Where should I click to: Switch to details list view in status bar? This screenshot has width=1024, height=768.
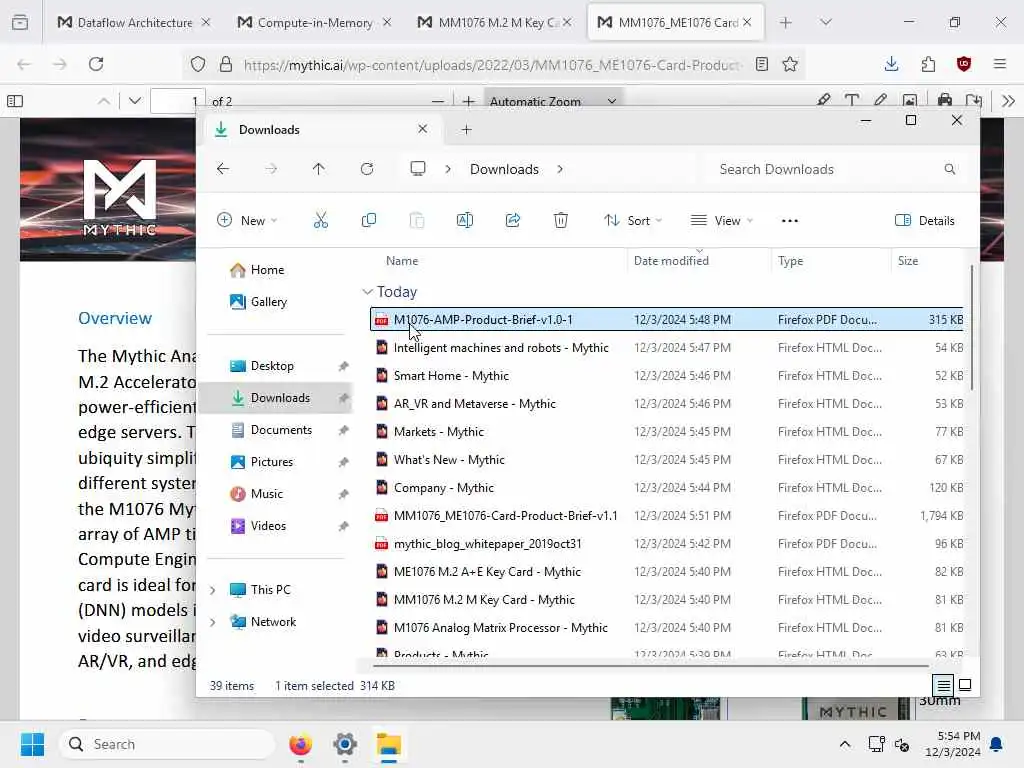point(943,685)
